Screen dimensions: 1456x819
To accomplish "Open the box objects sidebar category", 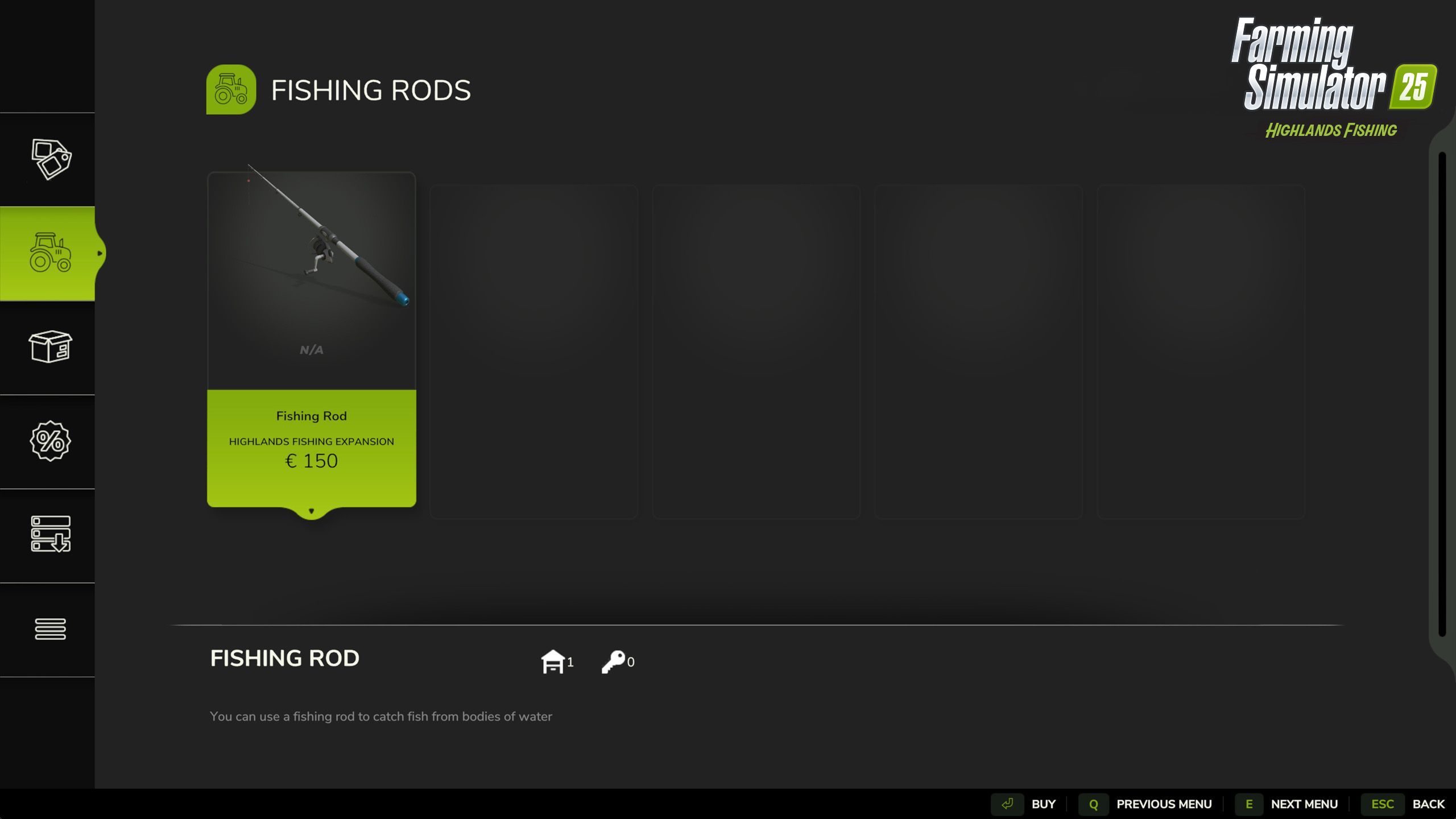I will [50, 347].
